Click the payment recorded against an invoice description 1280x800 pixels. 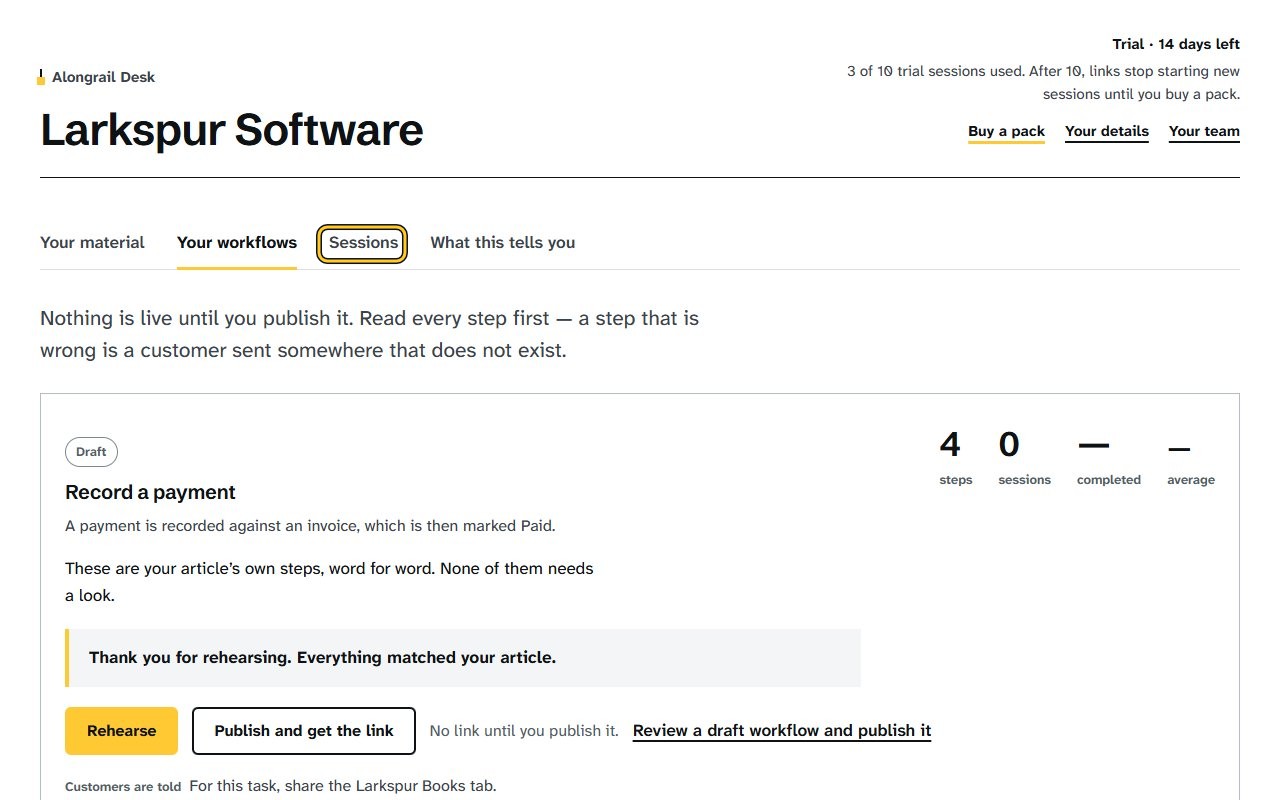pos(310,526)
